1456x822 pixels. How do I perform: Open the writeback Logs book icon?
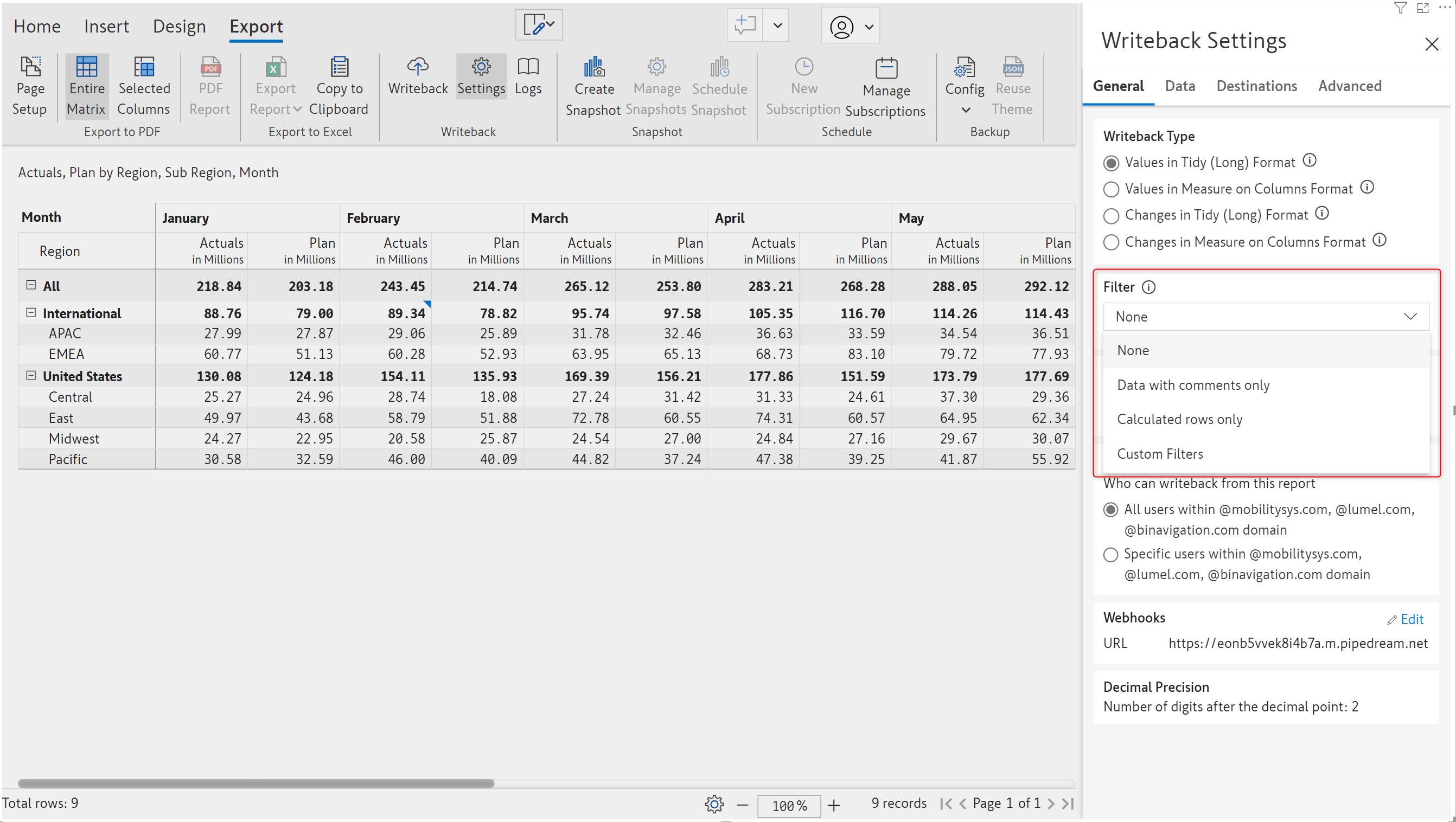pyautogui.click(x=527, y=67)
